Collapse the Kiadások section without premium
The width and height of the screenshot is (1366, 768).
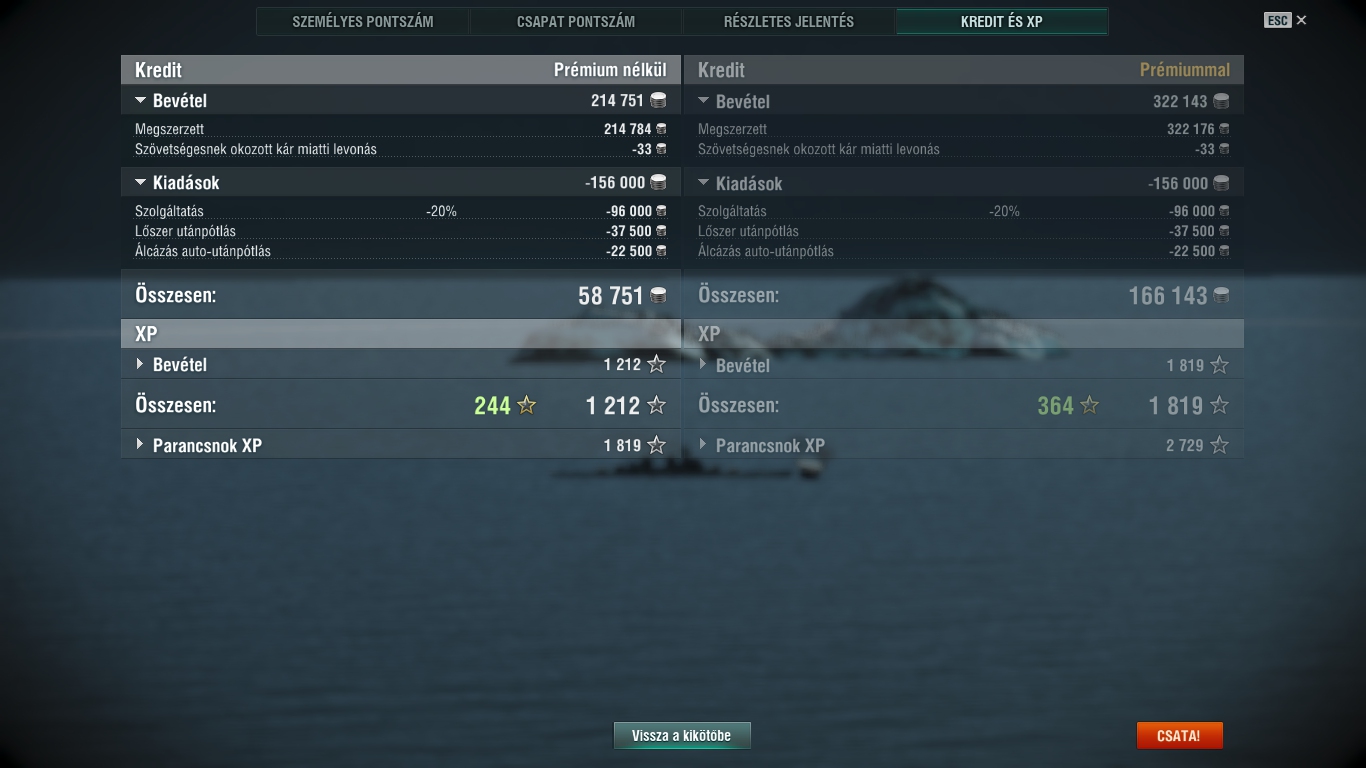(140, 182)
